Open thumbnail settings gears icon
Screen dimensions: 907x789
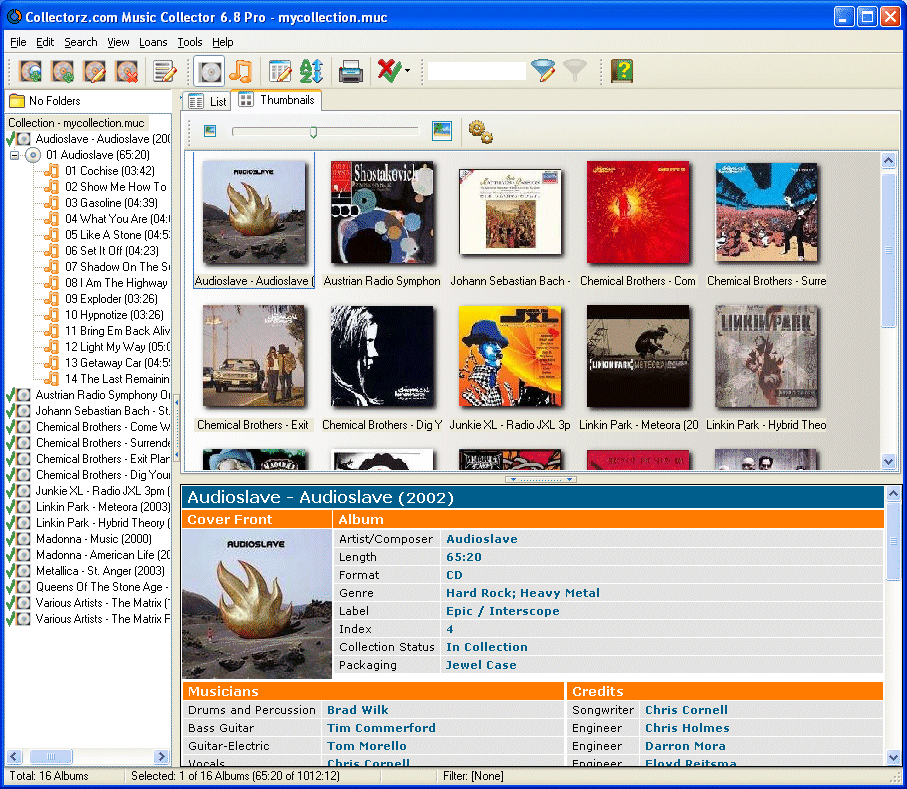(x=480, y=131)
